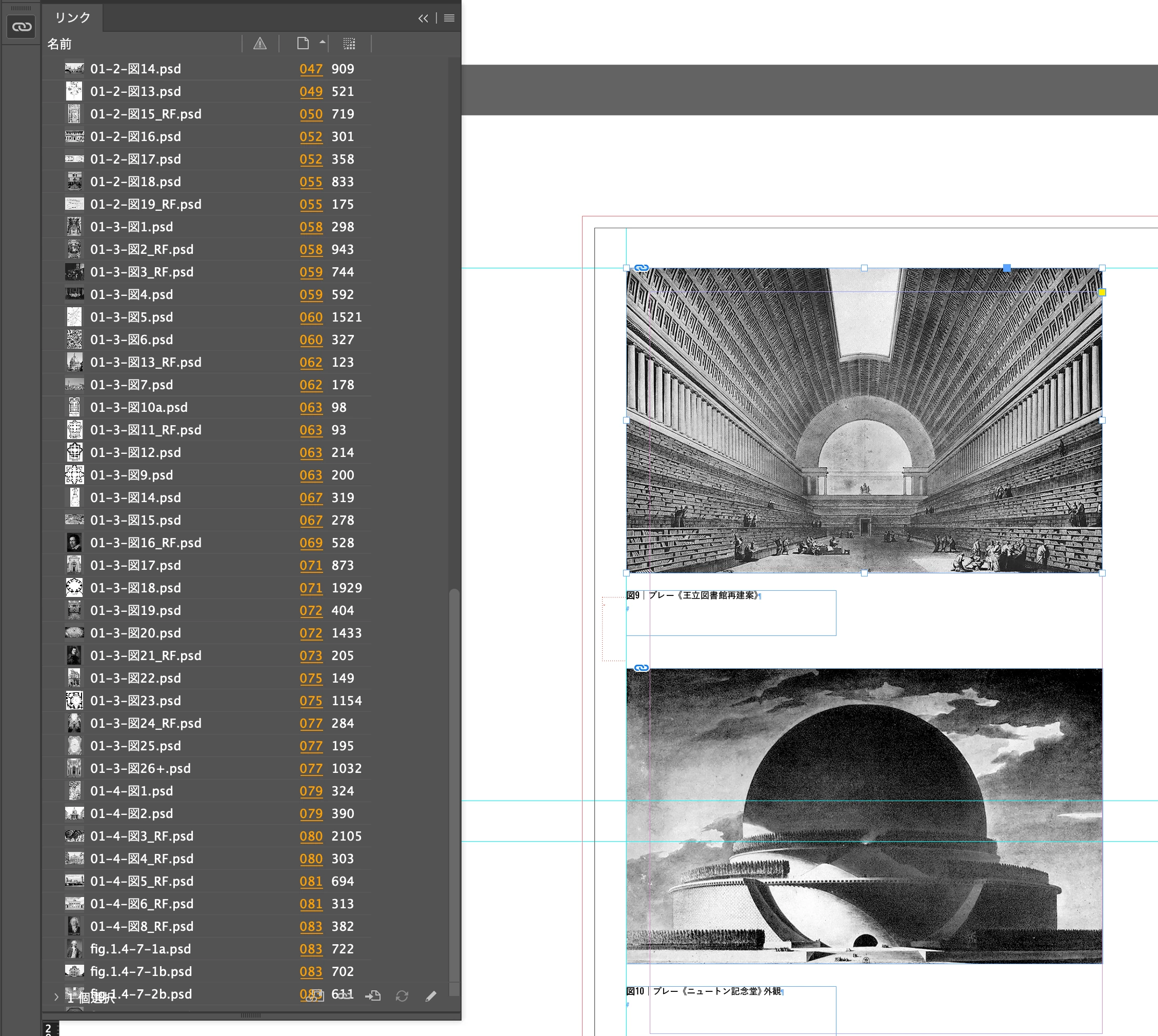
Task: Click the Links panel vertical scrollbar thumb
Action: (454, 786)
